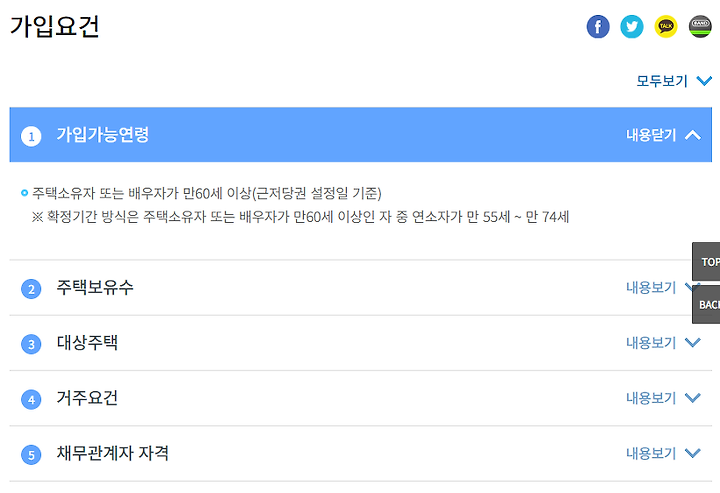Share page via KakaoTalk icon

pyautogui.click(x=666, y=27)
